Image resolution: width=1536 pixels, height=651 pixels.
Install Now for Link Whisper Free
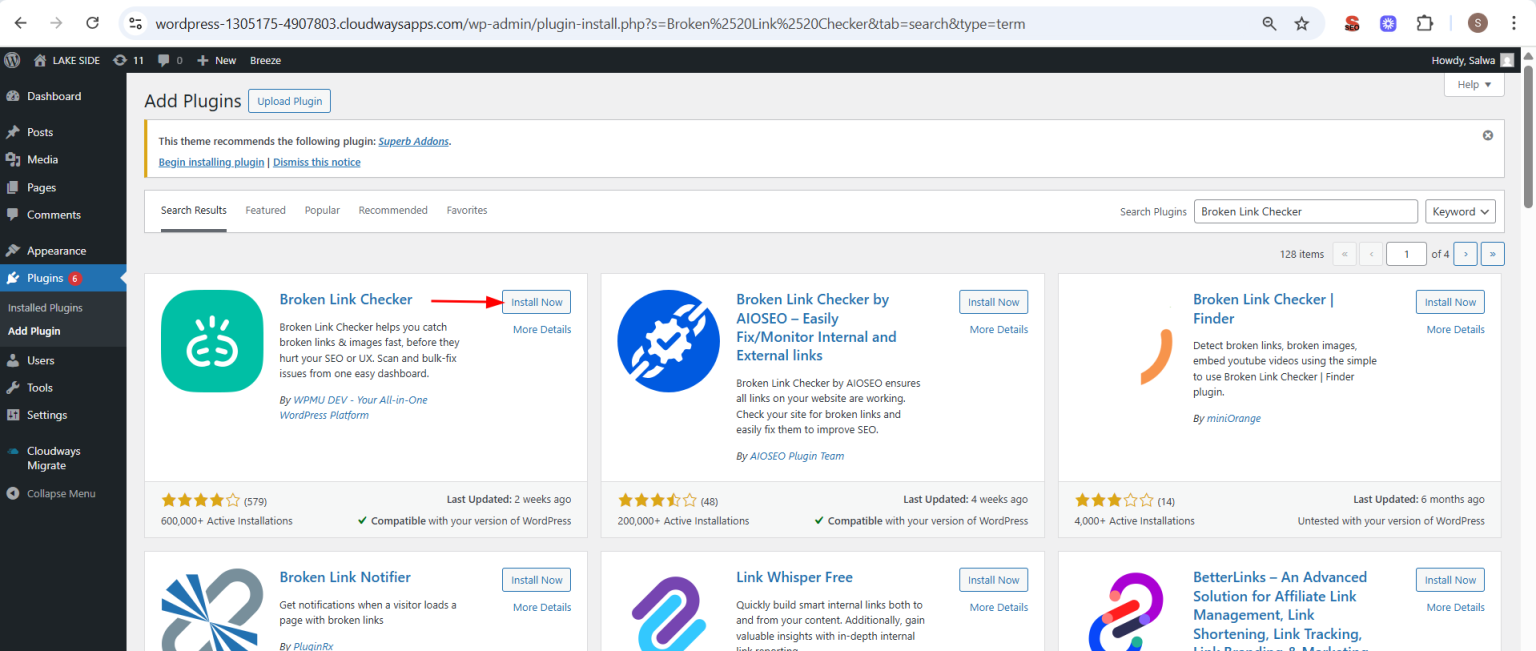click(993, 580)
